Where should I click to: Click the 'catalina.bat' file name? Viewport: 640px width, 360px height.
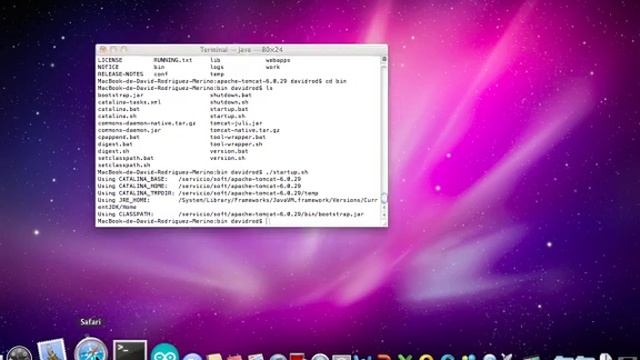[x=118, y=109]
